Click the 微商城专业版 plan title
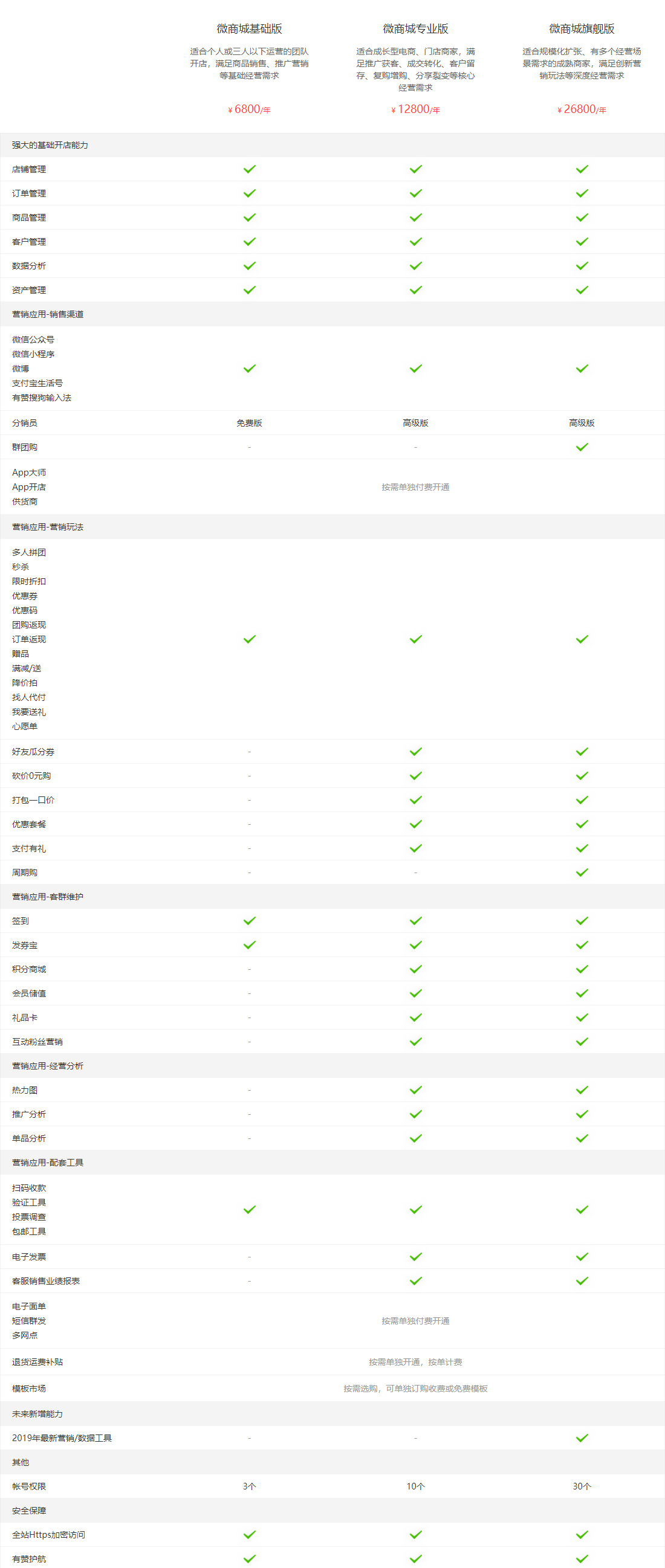Screen dimensions: 665x1568 pos(415,28)
